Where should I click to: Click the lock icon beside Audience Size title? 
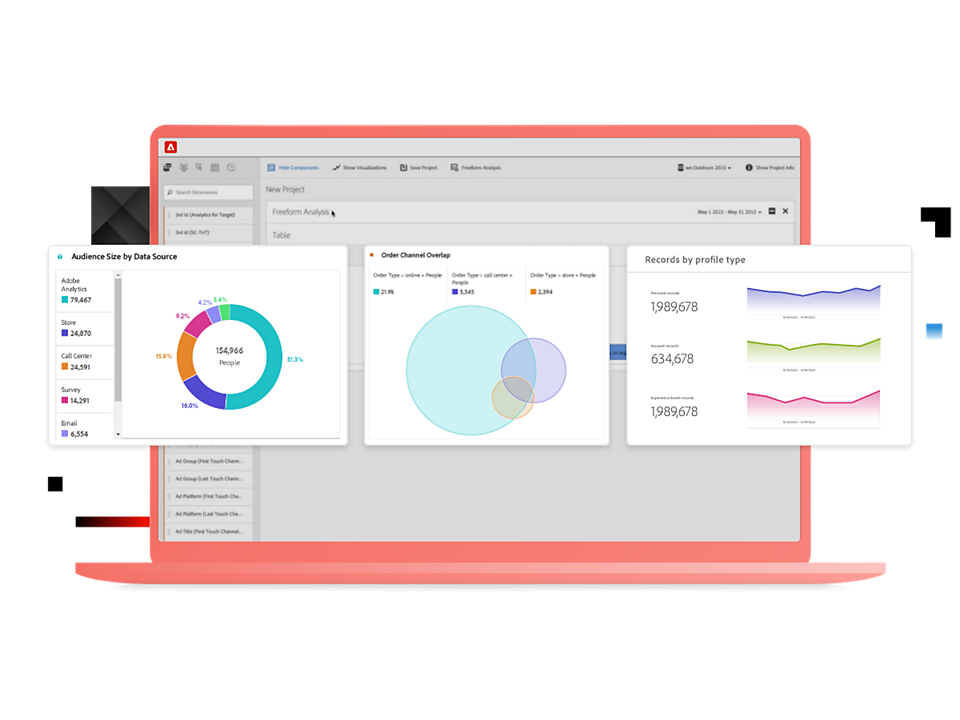(x=60, y=257)
